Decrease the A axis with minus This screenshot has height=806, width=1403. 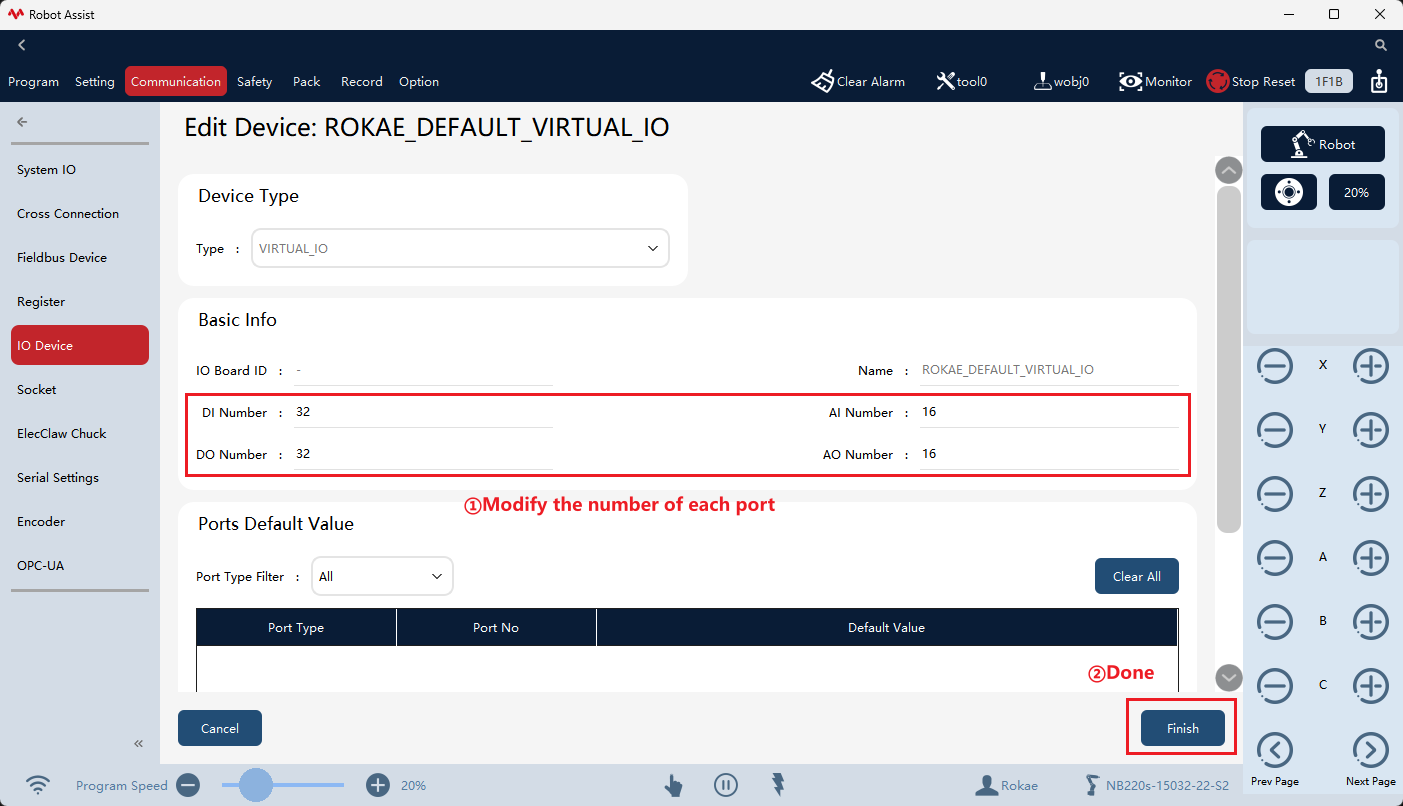1275,558
